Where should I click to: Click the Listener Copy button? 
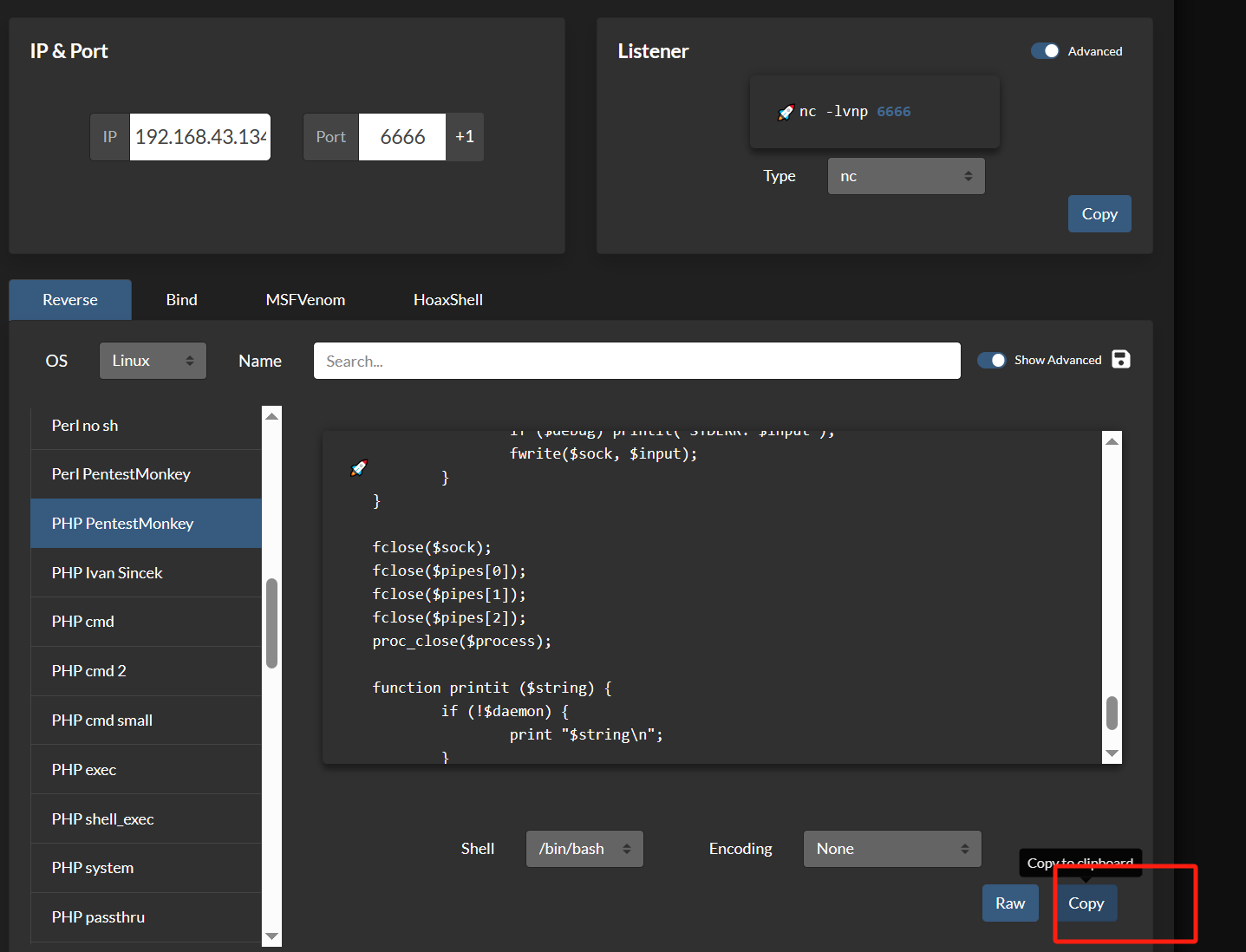click(x=1099, y=214)
